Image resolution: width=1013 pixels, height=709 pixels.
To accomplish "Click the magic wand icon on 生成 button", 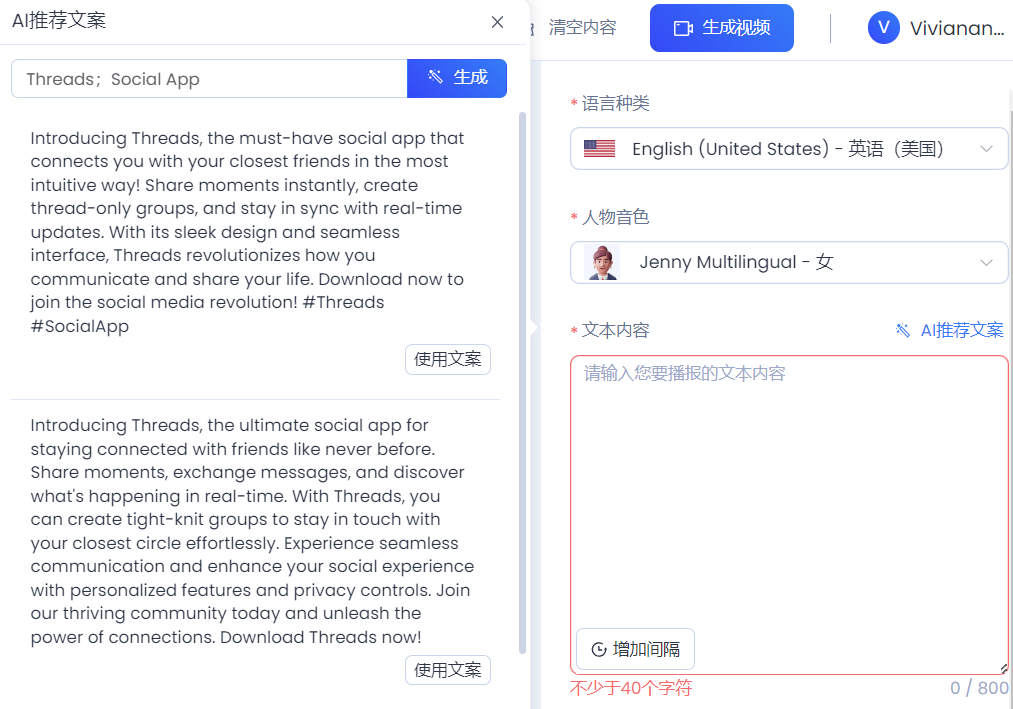I will click(435, 77).
